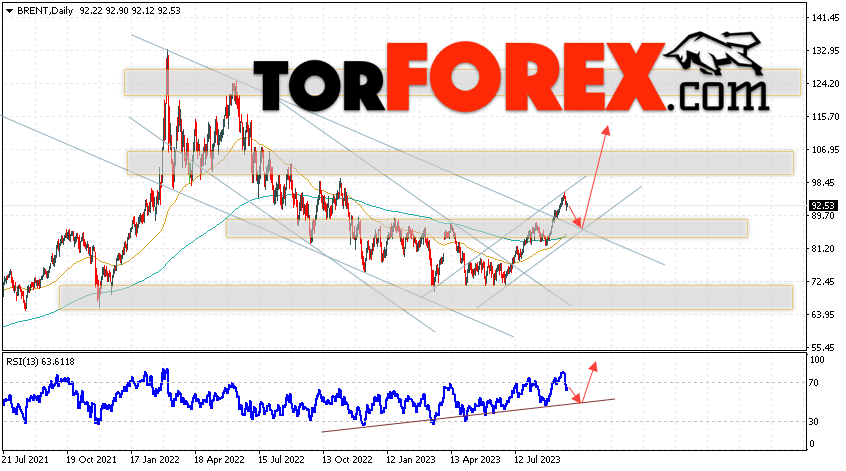Select the 132.95 price axis label
The width and height of the screenshot is (846, 471).
pos(825,51)
